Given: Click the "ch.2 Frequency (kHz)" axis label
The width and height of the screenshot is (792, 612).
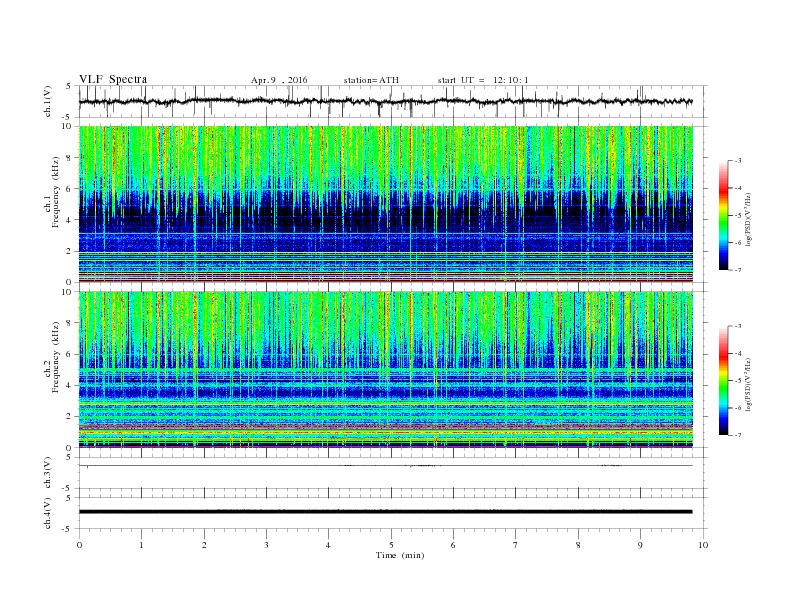Looking at the screenshot, I should [x=52, y=357].
